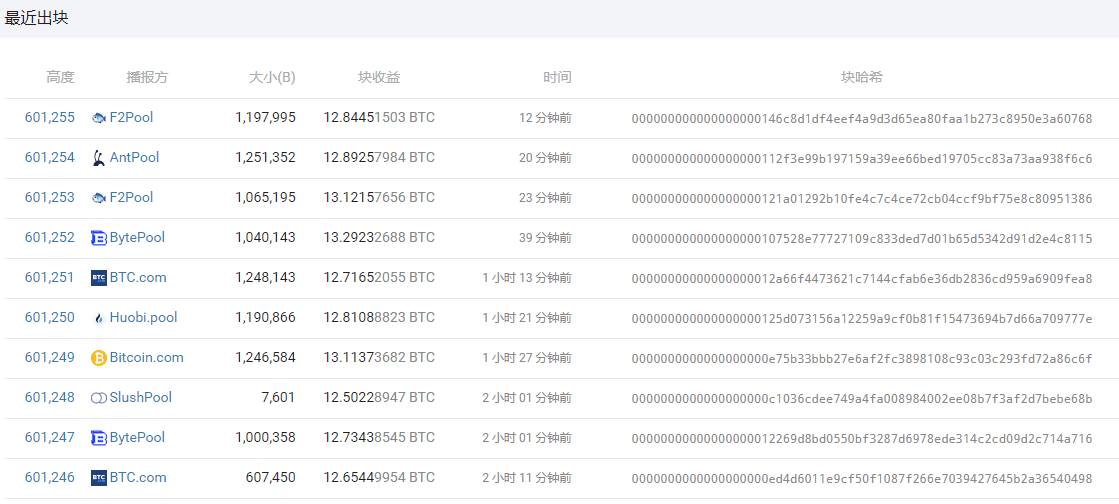This screenshot has width=1119, height=504.
Task: Click the orange Bitcoin.com icon
Action: click(x=99, y=358)
